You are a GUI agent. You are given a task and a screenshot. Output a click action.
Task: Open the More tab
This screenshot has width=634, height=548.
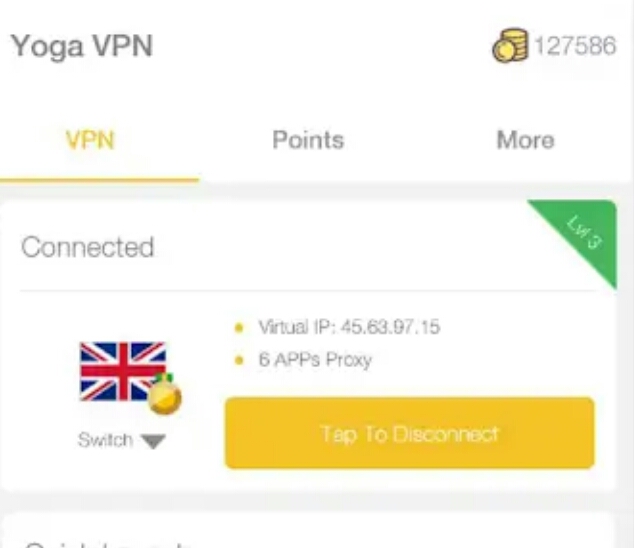(x=525, y=140)
